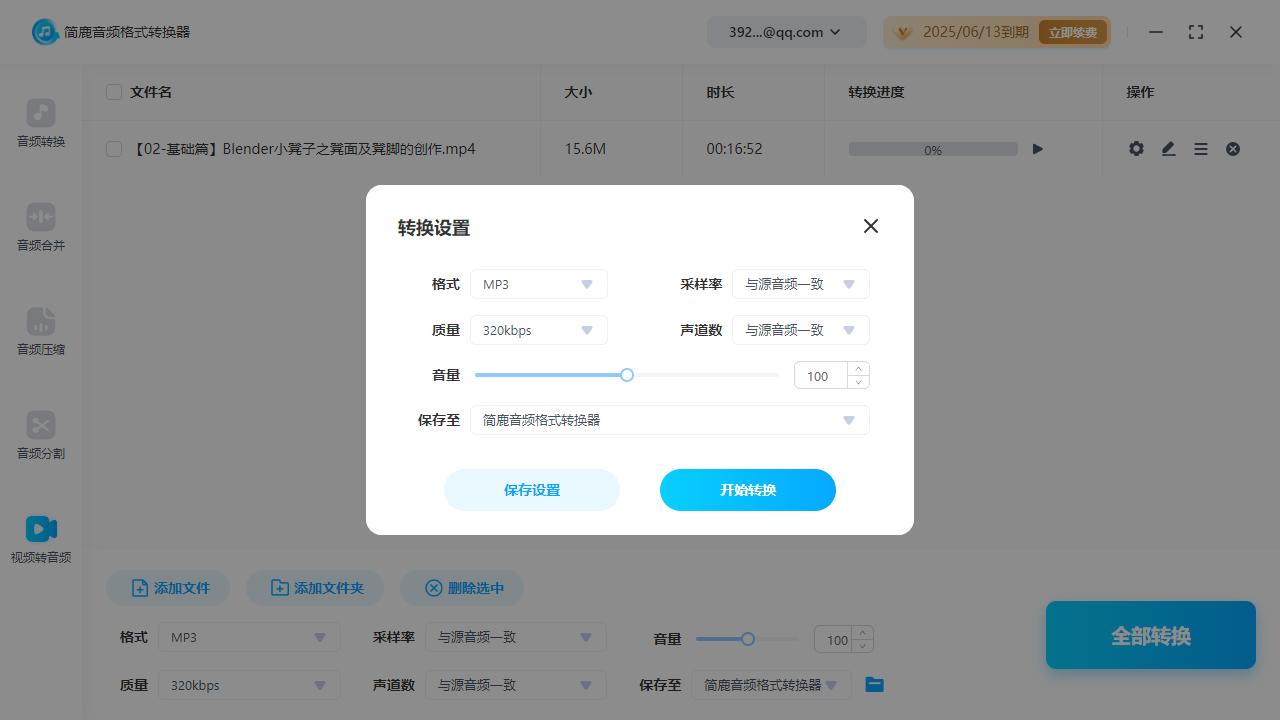Click the 音量 value input showing 100
The width and height of the screenshot is (1280, 720).
[x=821, y=375]
